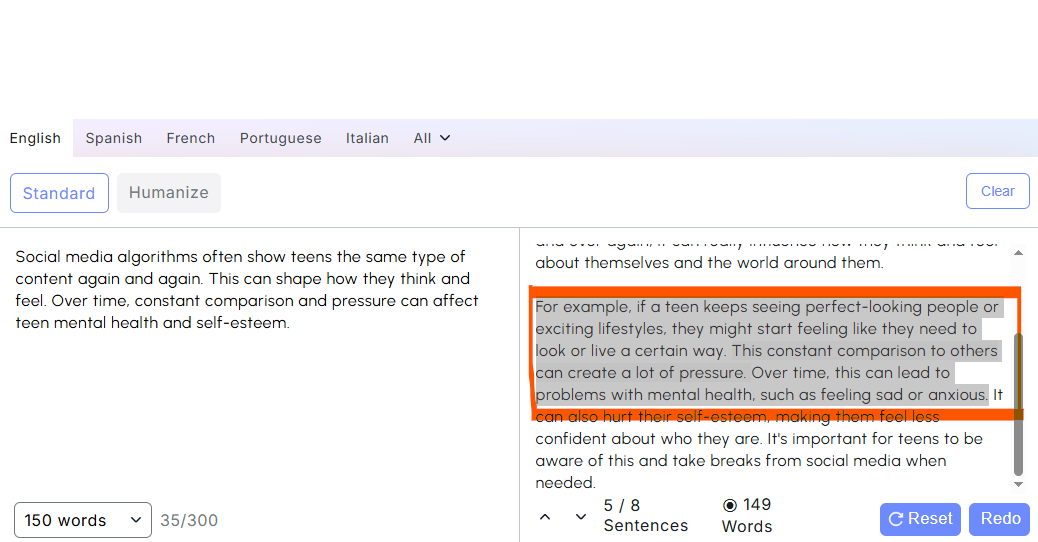
Task: Expand the All languages dropdown
Action: [432, 138]
